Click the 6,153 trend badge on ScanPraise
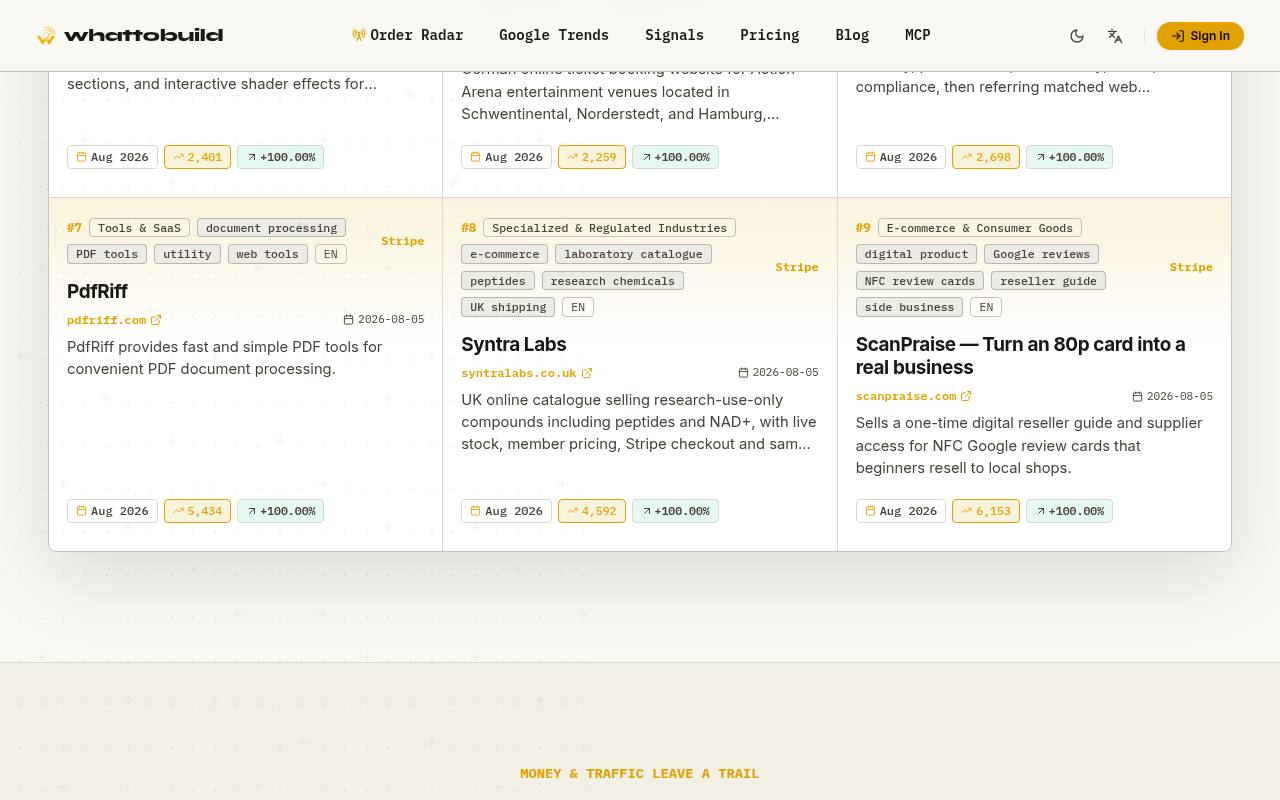Screen dimensions: 1280x800 point(986,511)
